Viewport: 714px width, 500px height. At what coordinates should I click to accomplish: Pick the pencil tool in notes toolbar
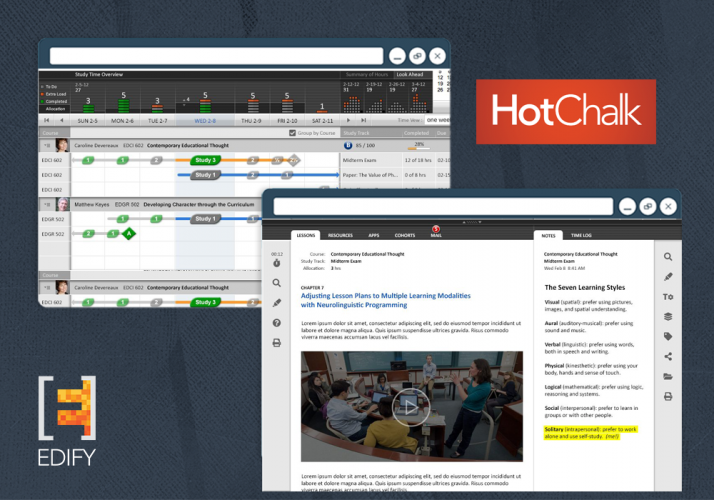point(668,277)
